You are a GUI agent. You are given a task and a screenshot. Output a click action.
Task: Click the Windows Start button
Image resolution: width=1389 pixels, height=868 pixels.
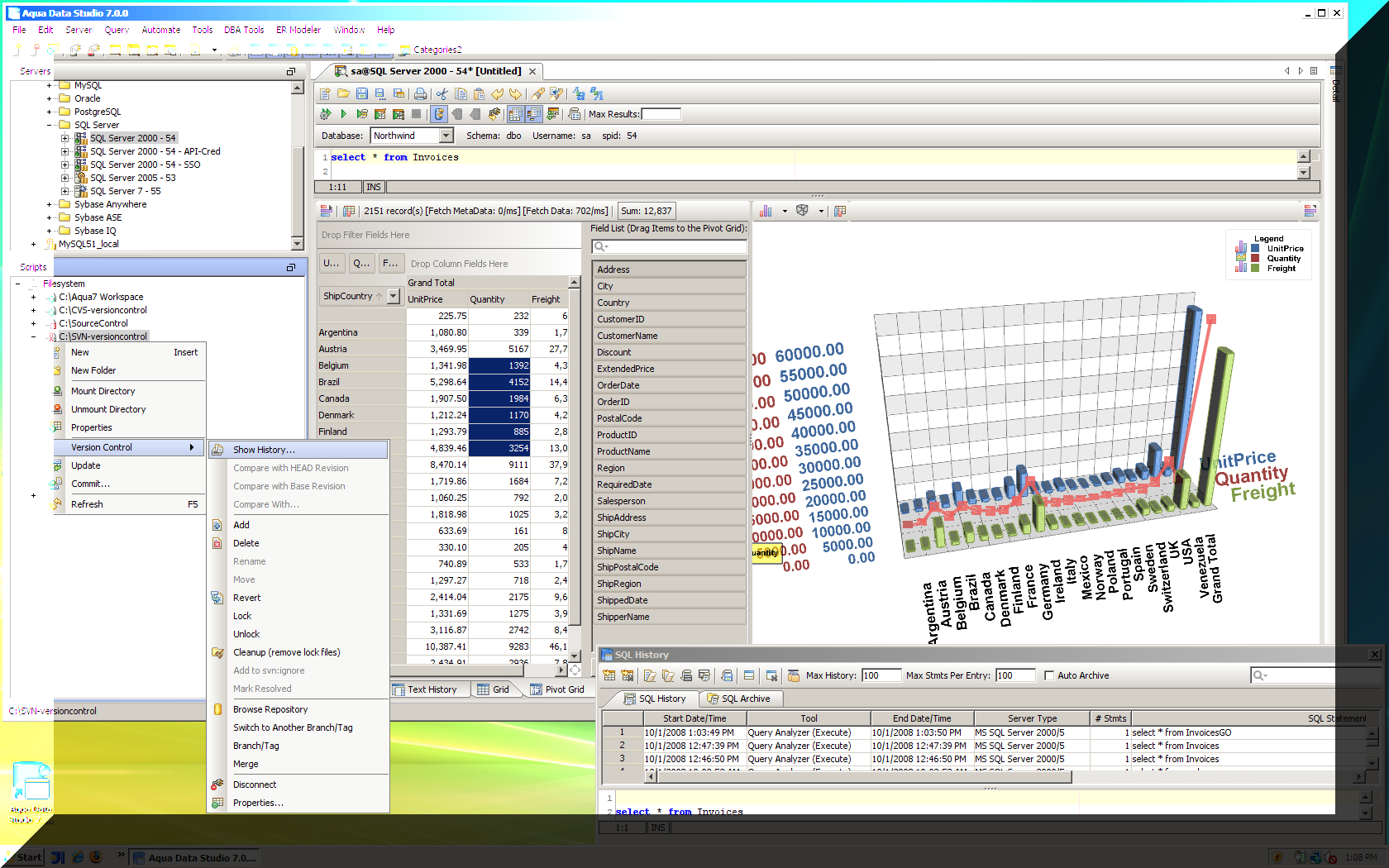[x=23, y=857]
